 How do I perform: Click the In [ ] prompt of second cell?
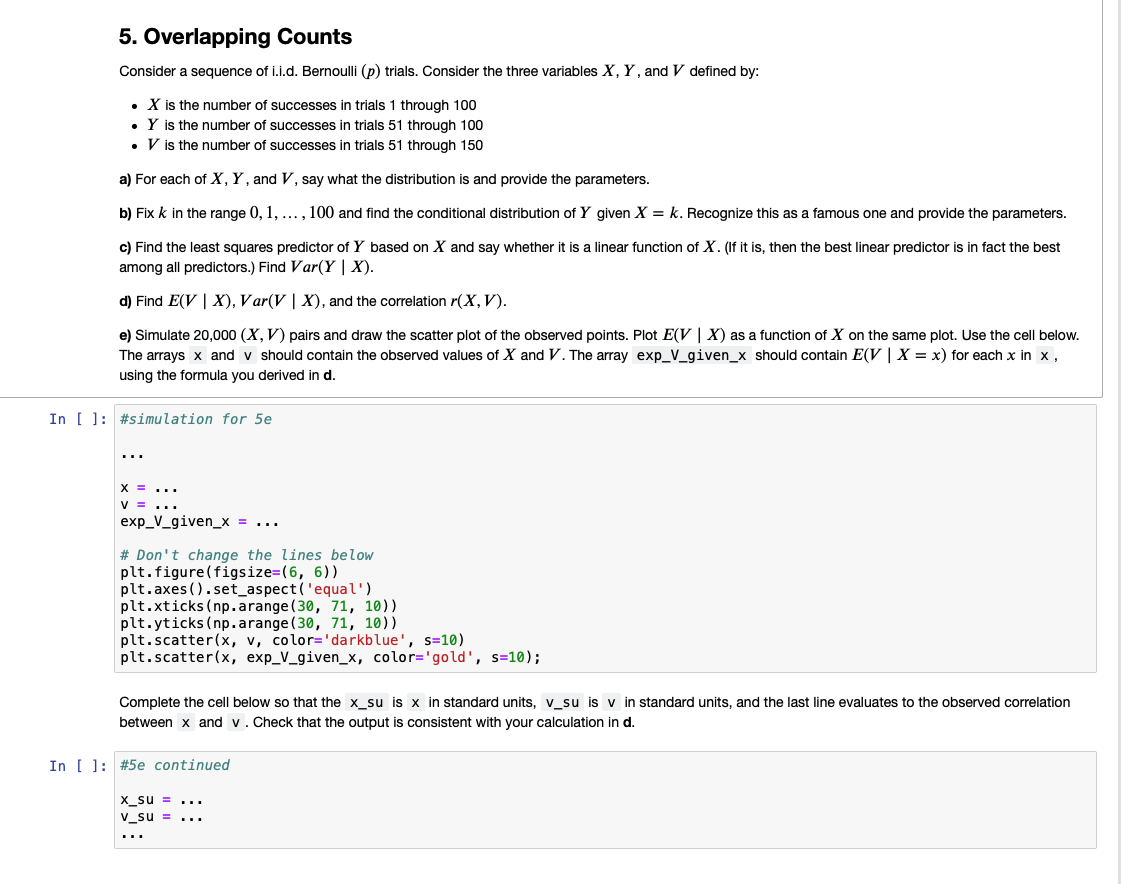80,764
